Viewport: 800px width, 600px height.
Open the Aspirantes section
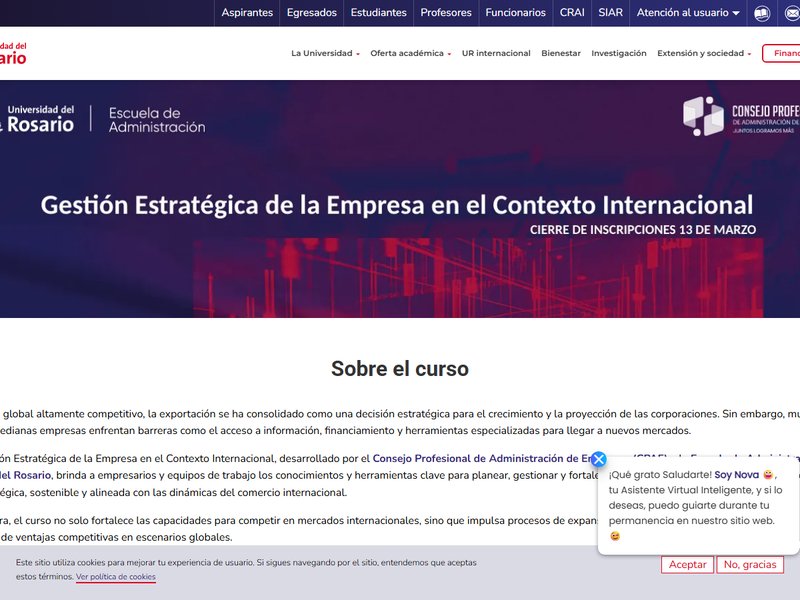point(247,13)
